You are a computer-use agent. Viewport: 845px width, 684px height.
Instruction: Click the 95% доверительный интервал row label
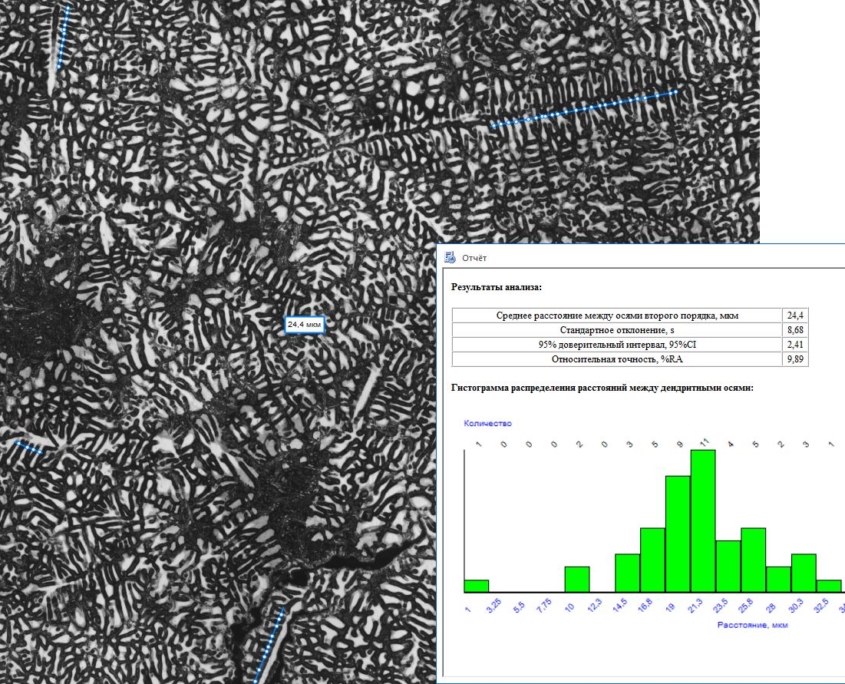click(x=617, y=344)
